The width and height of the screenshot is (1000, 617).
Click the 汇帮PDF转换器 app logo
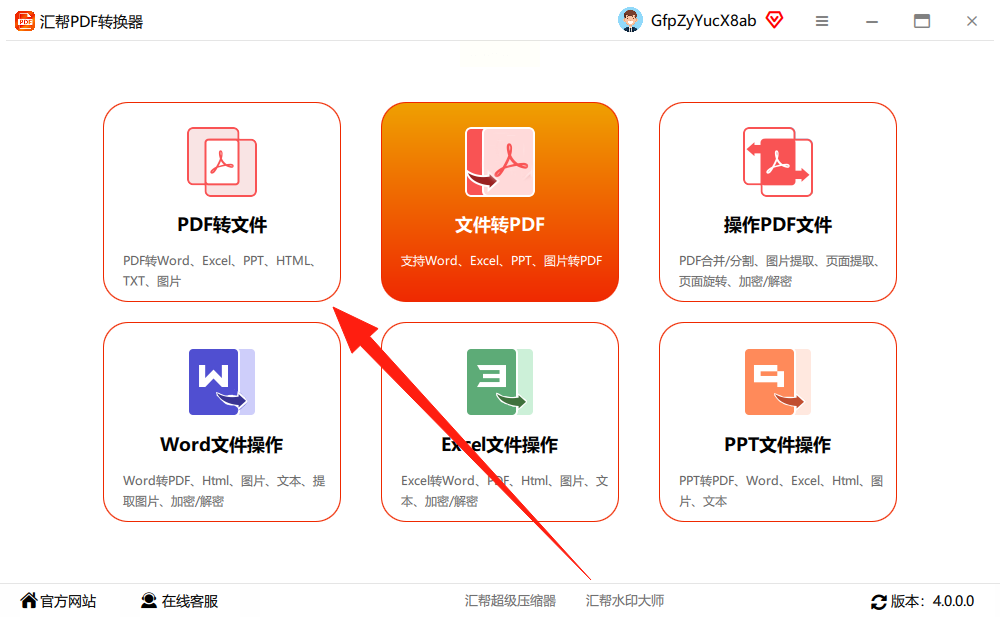tap(25, 21)
